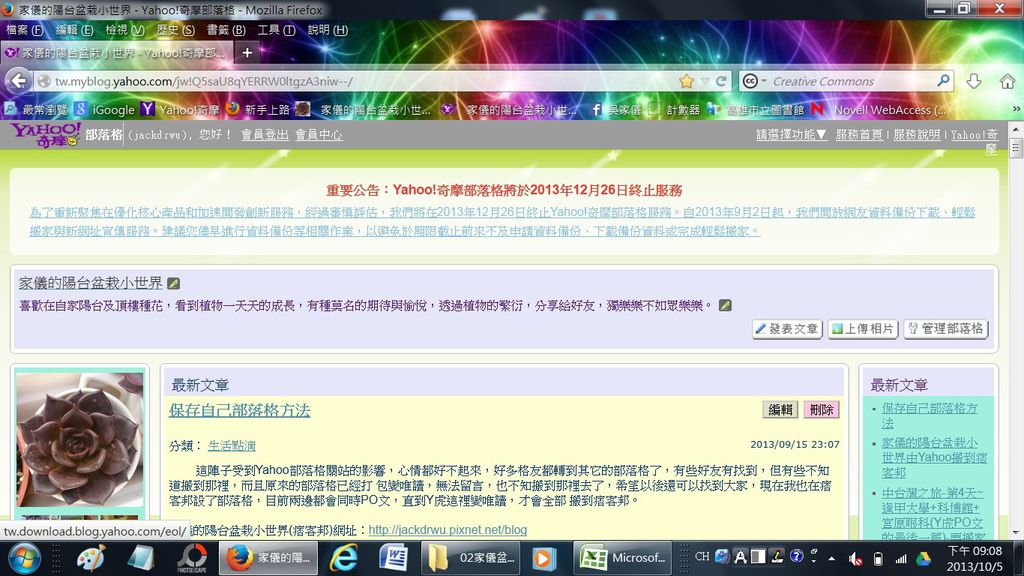Screen dimensions: 1024x576
Task: Go to the Firefox home page icon
Action: click(1007, 81)
